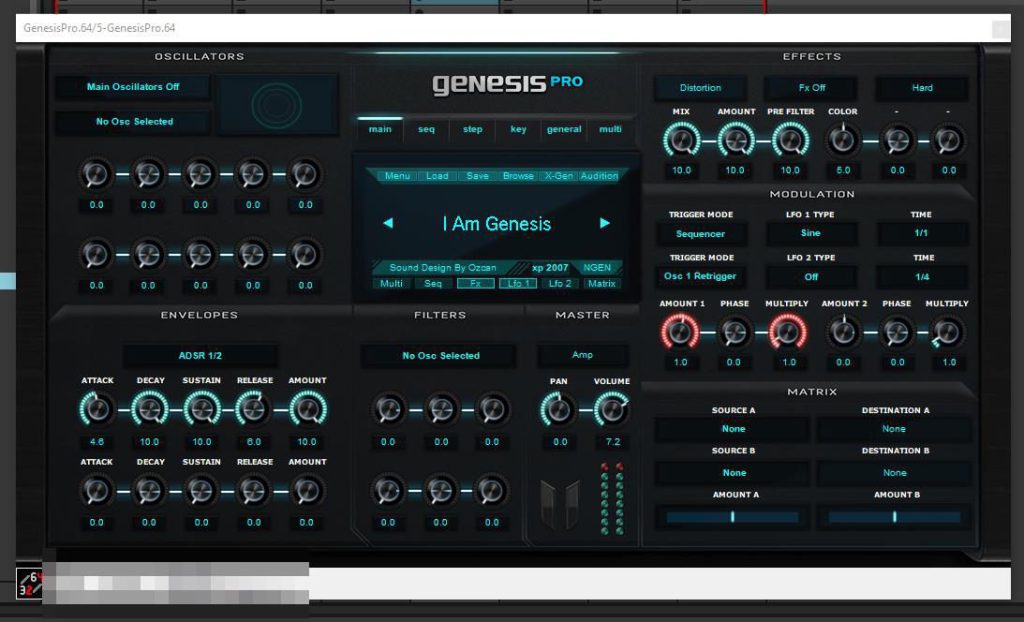The image size is (1024, 622).
Task: Toggle the Matrix indicator
Action: (601, 284)
